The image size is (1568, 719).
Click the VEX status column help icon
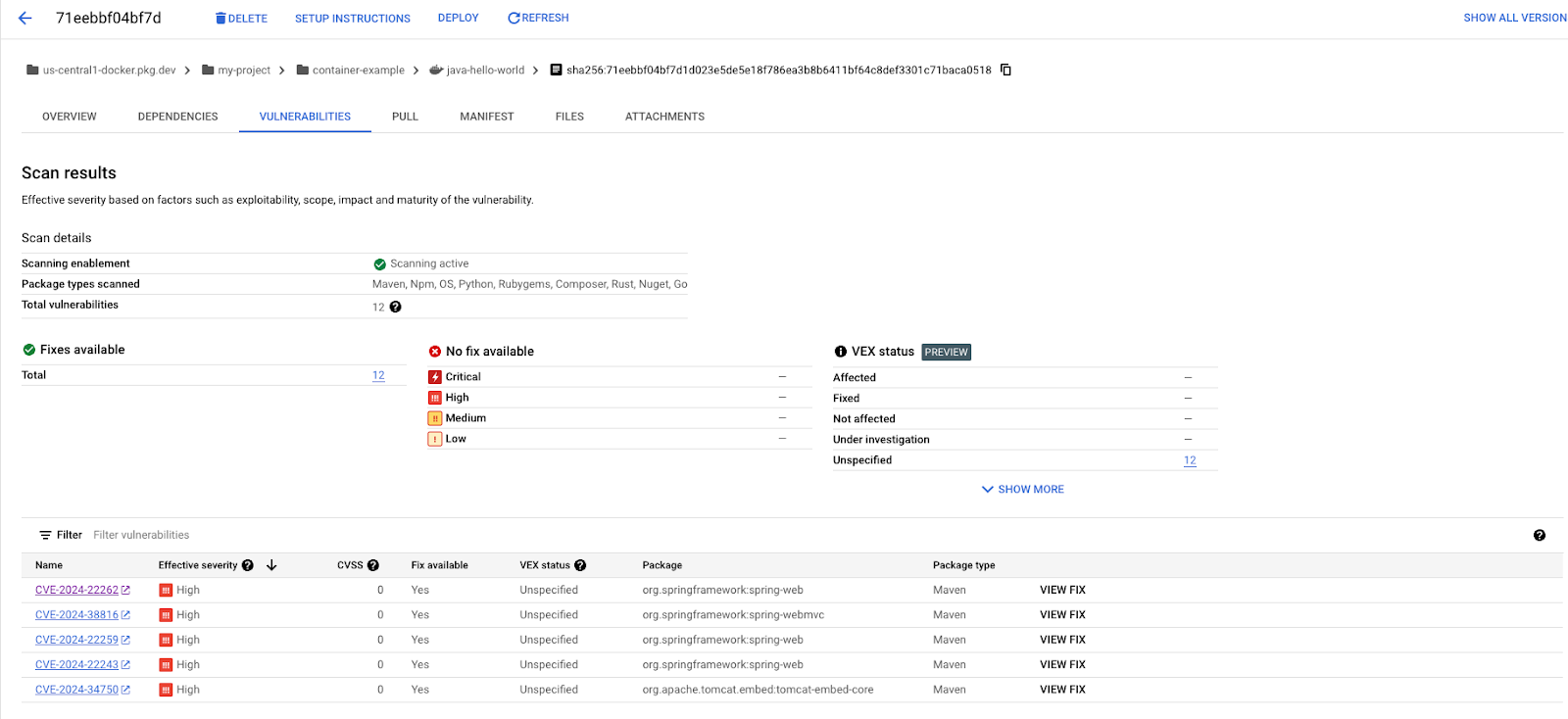[x=580, y=565]
